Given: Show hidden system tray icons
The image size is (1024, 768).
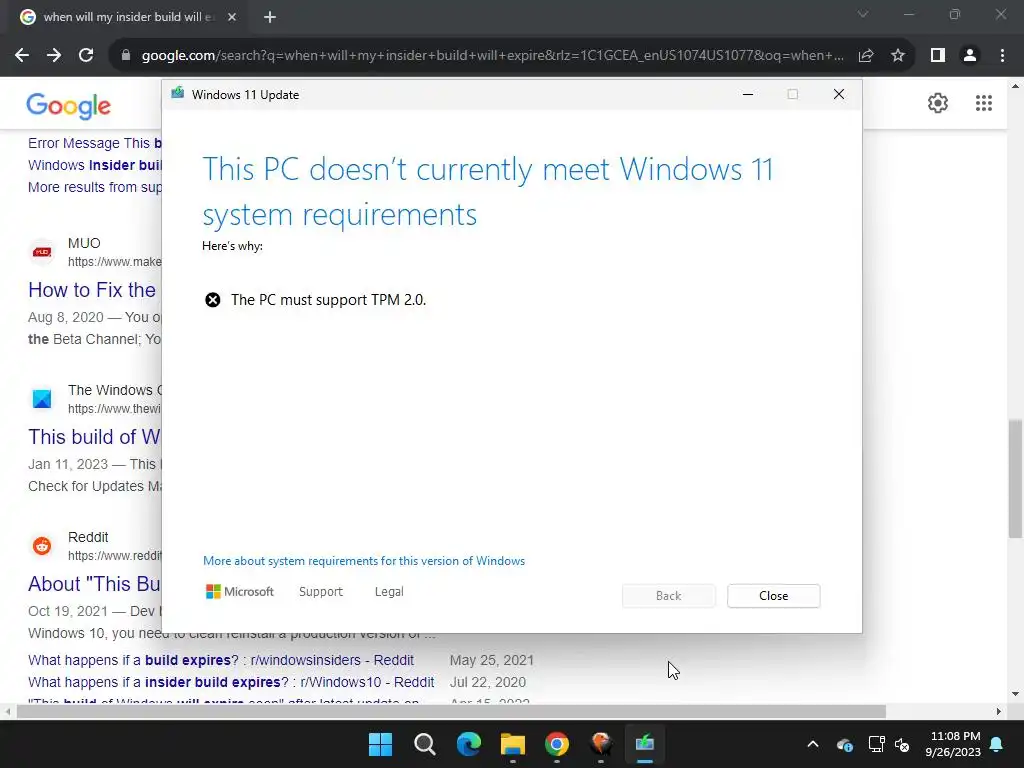Looking at the screenshot, I should 812,744.
